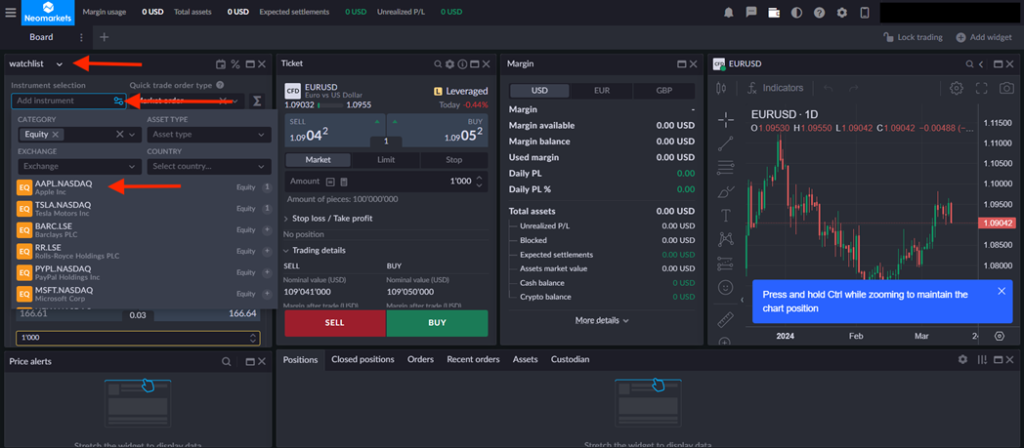Click the Add widget button
The image size is (1024, 448).
coord(983,37)
